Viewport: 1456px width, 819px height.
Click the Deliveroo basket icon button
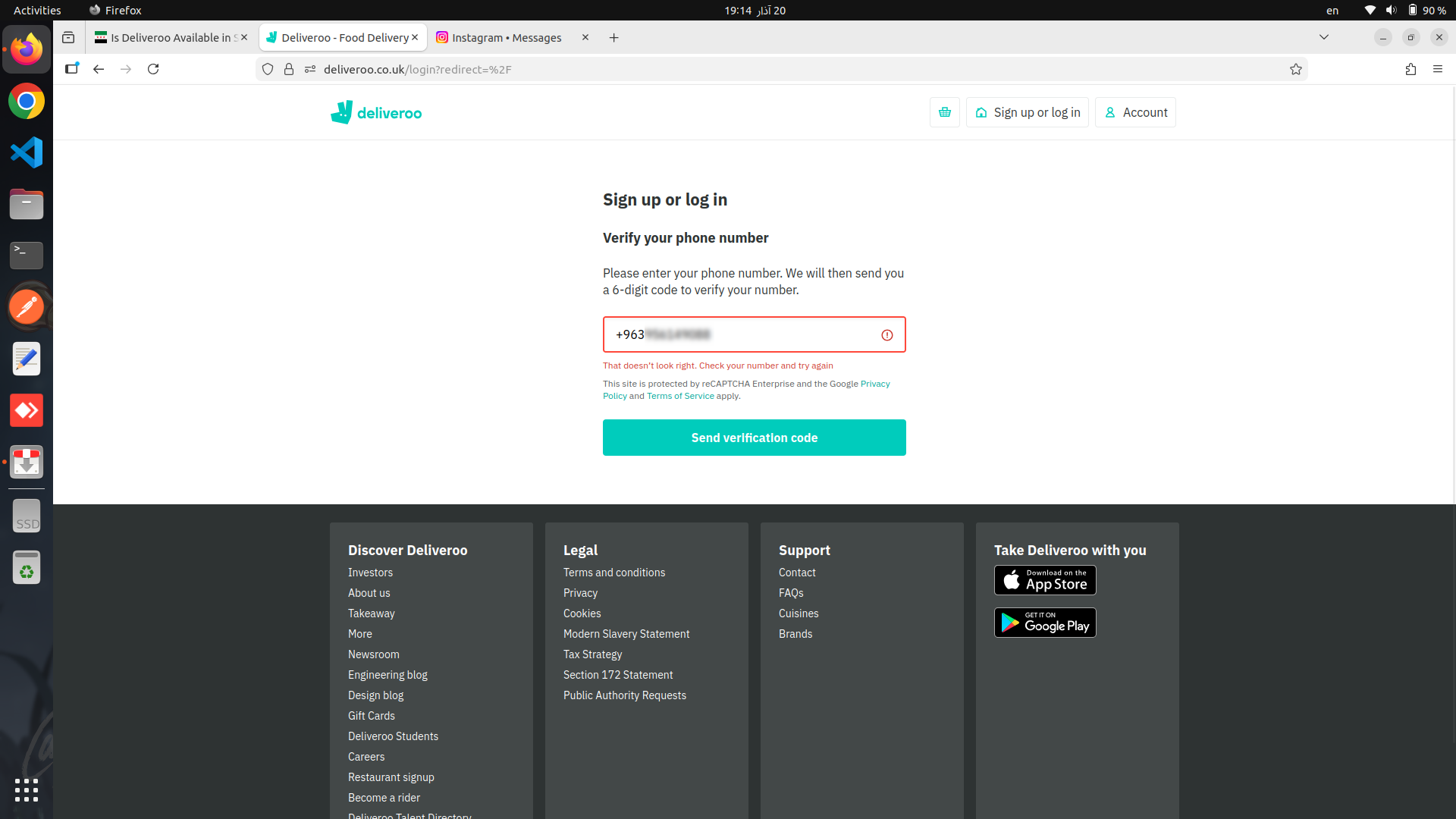coord(944,112)
